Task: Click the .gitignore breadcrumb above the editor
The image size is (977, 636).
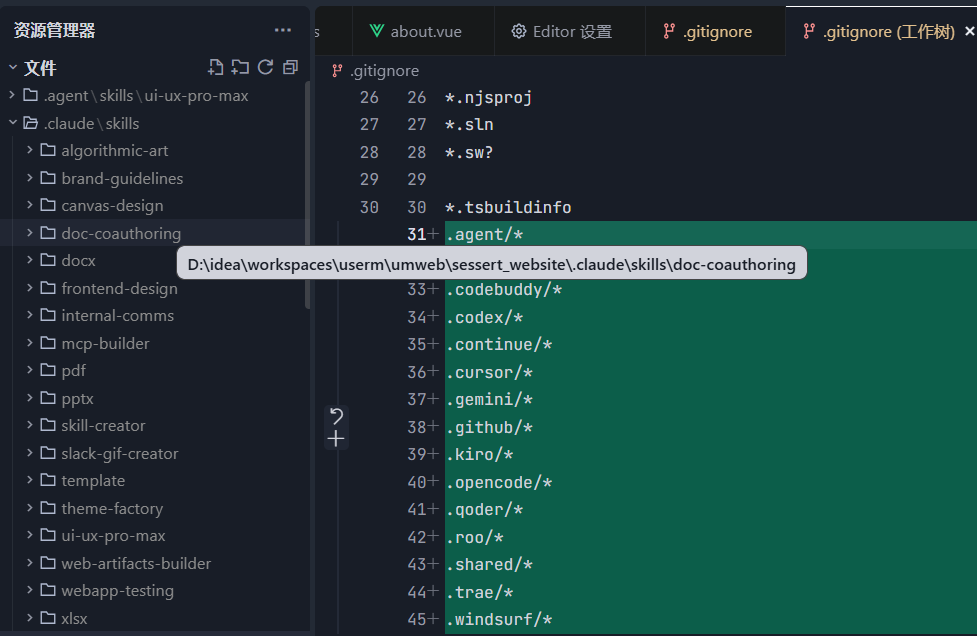Action: (384, 71)
